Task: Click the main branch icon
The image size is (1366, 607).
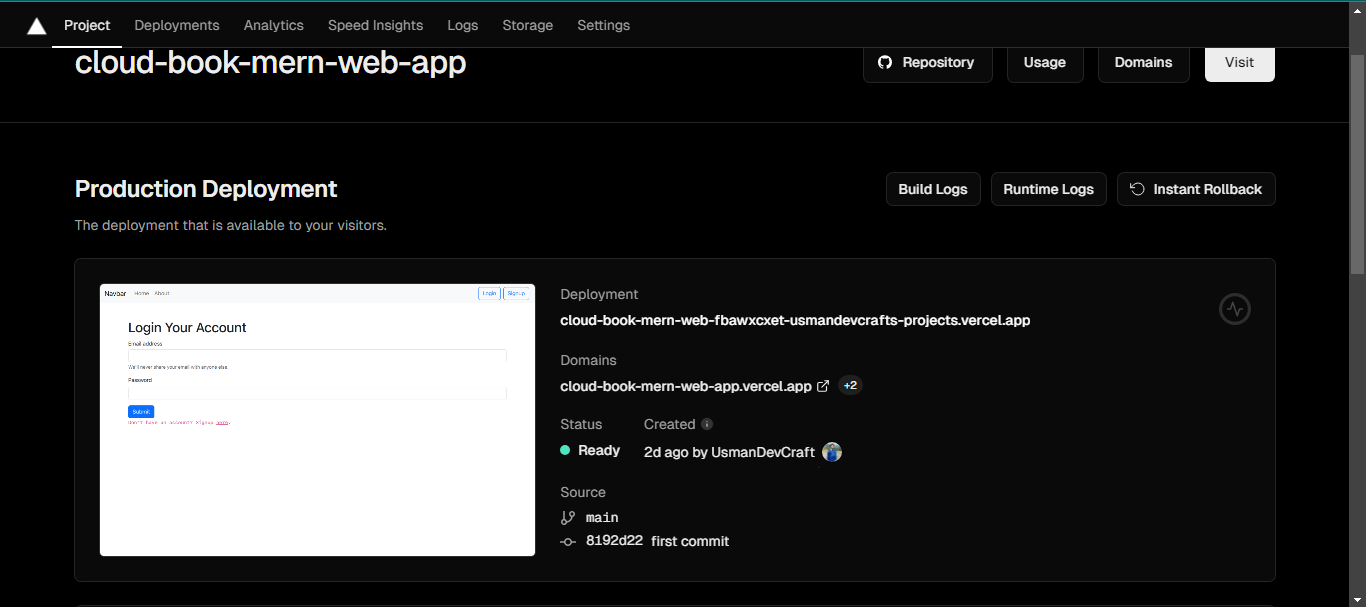Action: point(568,518)
